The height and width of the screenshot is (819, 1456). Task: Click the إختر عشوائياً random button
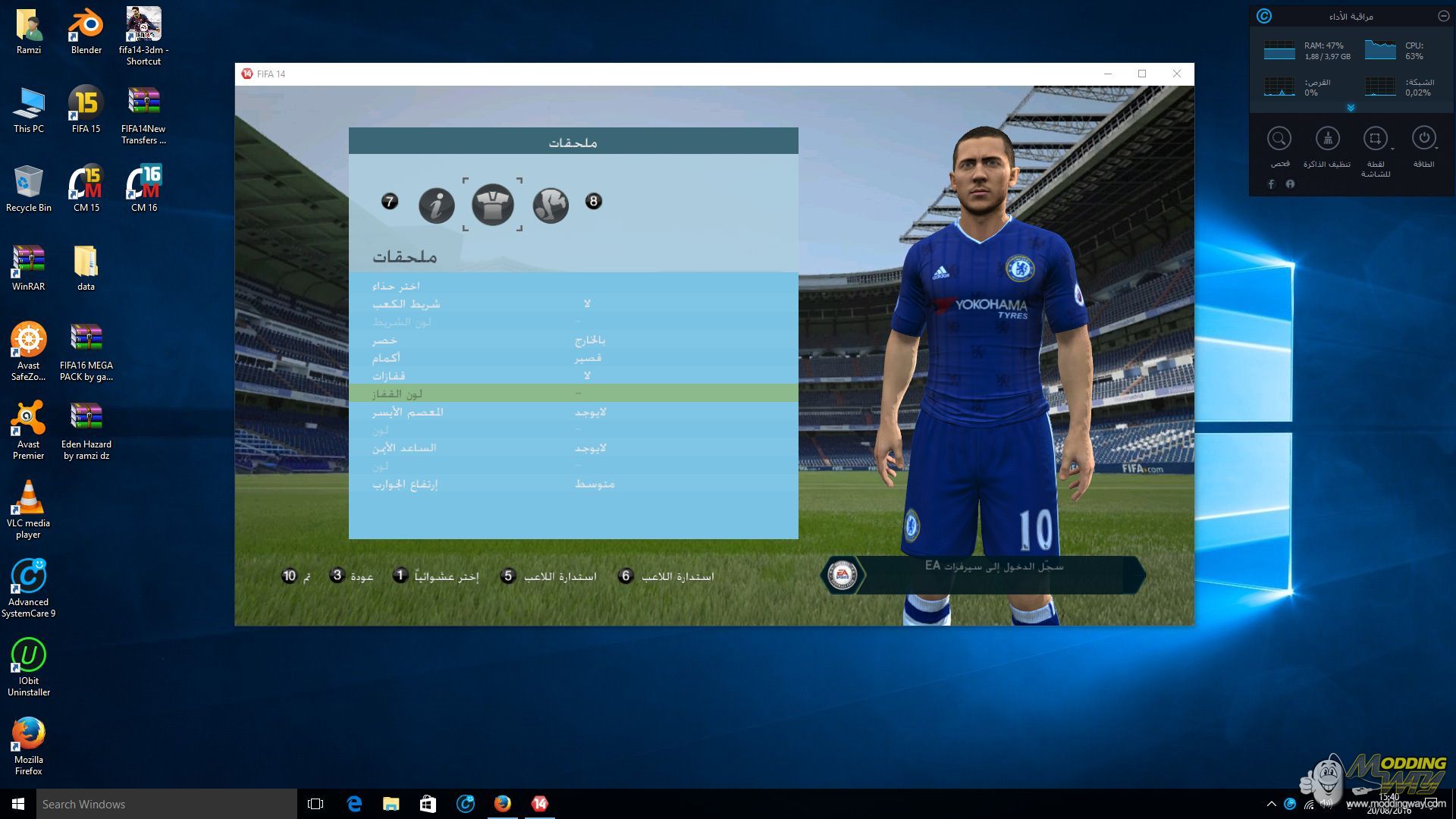(x=437, y=576)
